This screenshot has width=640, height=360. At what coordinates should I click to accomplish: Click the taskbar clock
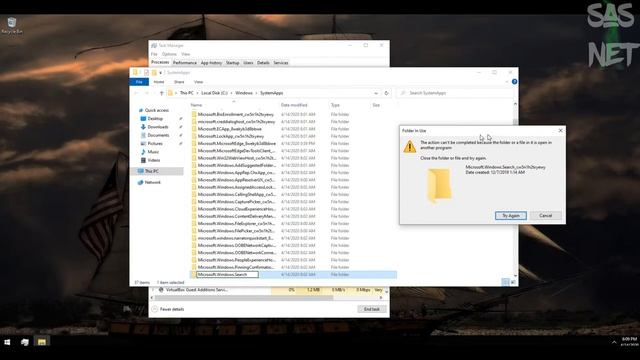pos(629,342)
